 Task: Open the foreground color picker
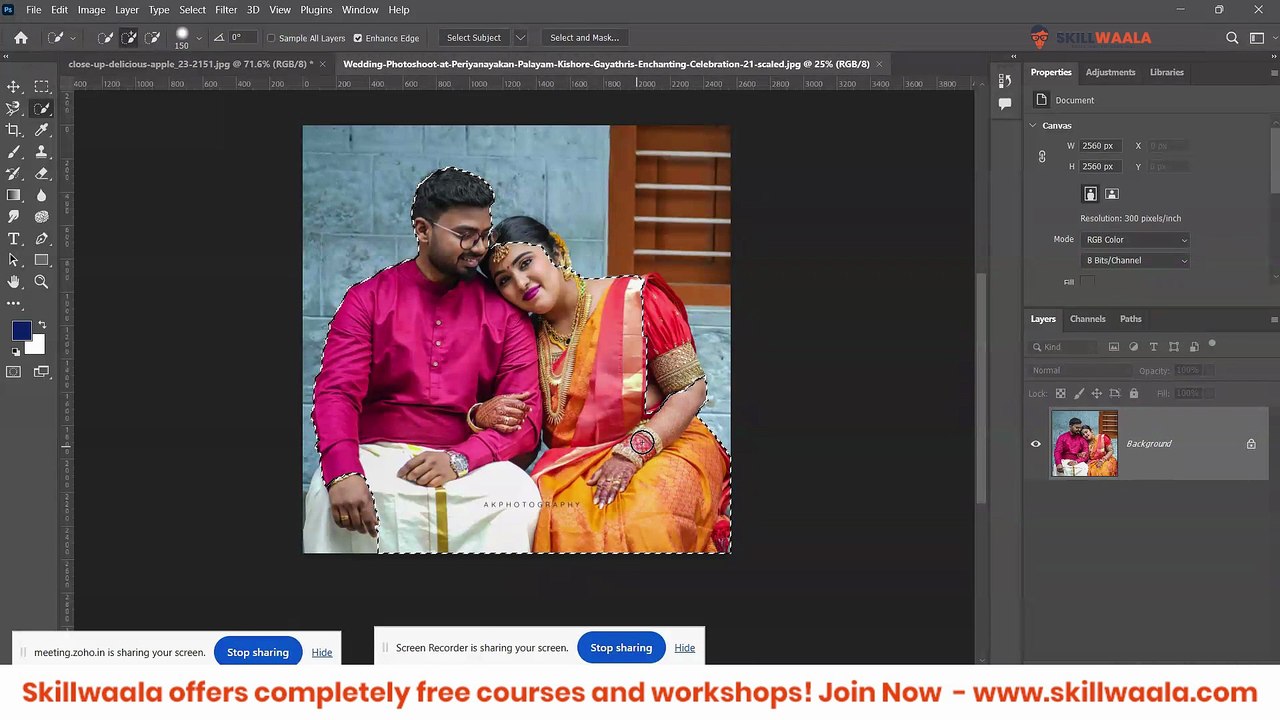(20, 331)
